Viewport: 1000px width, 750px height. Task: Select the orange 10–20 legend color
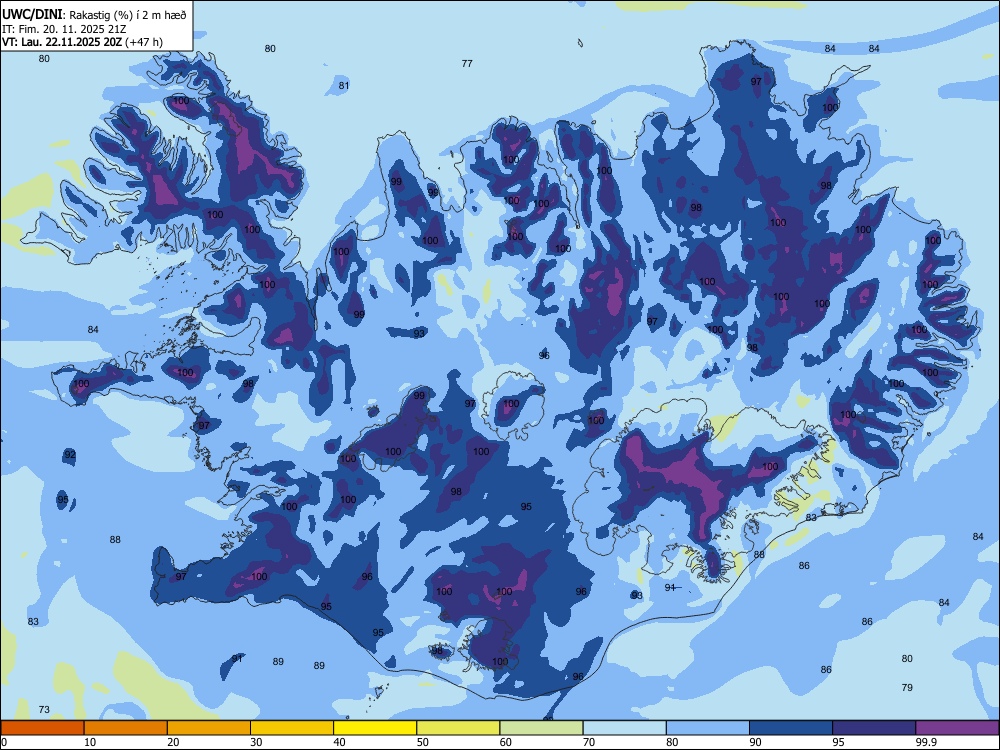point(126,728)
